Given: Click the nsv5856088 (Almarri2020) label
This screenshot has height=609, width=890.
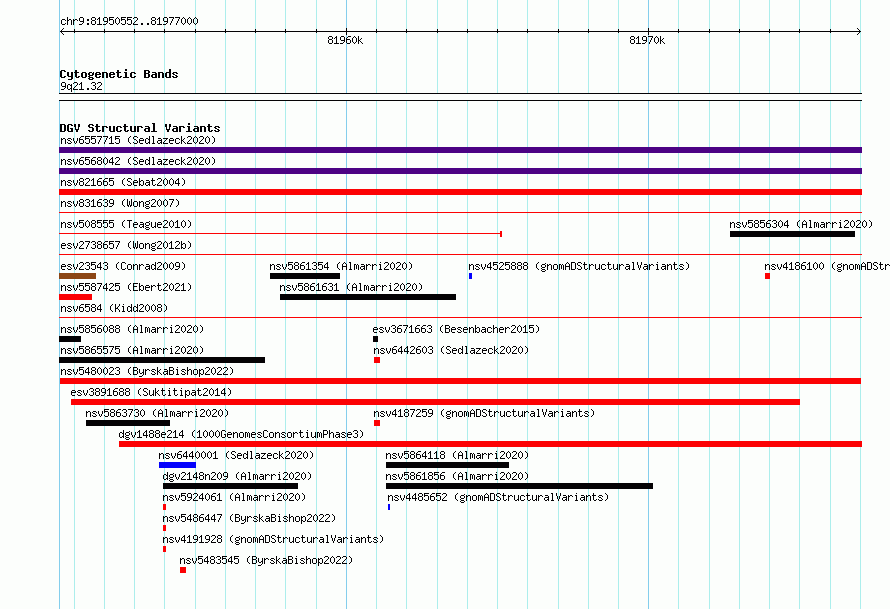Looking at the screenshot, I should [132, 329].
